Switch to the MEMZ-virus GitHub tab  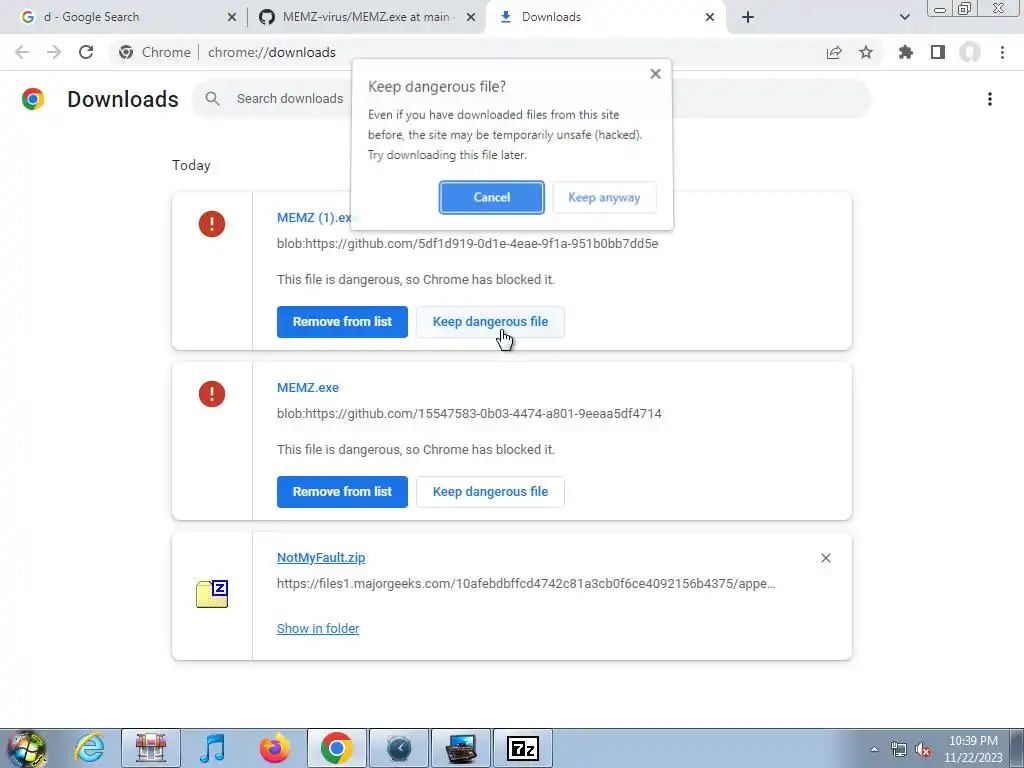pyautogui.click(x=366, y=17)
